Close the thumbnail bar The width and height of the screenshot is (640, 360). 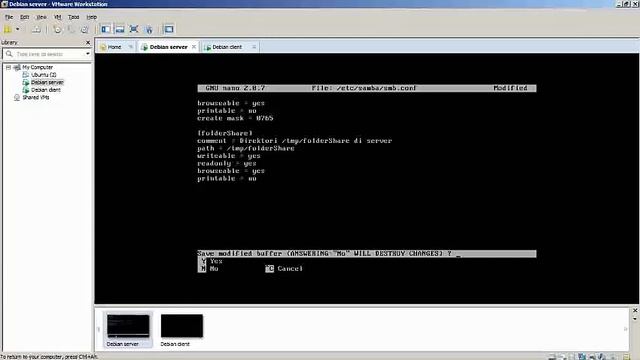pos(635,311)
